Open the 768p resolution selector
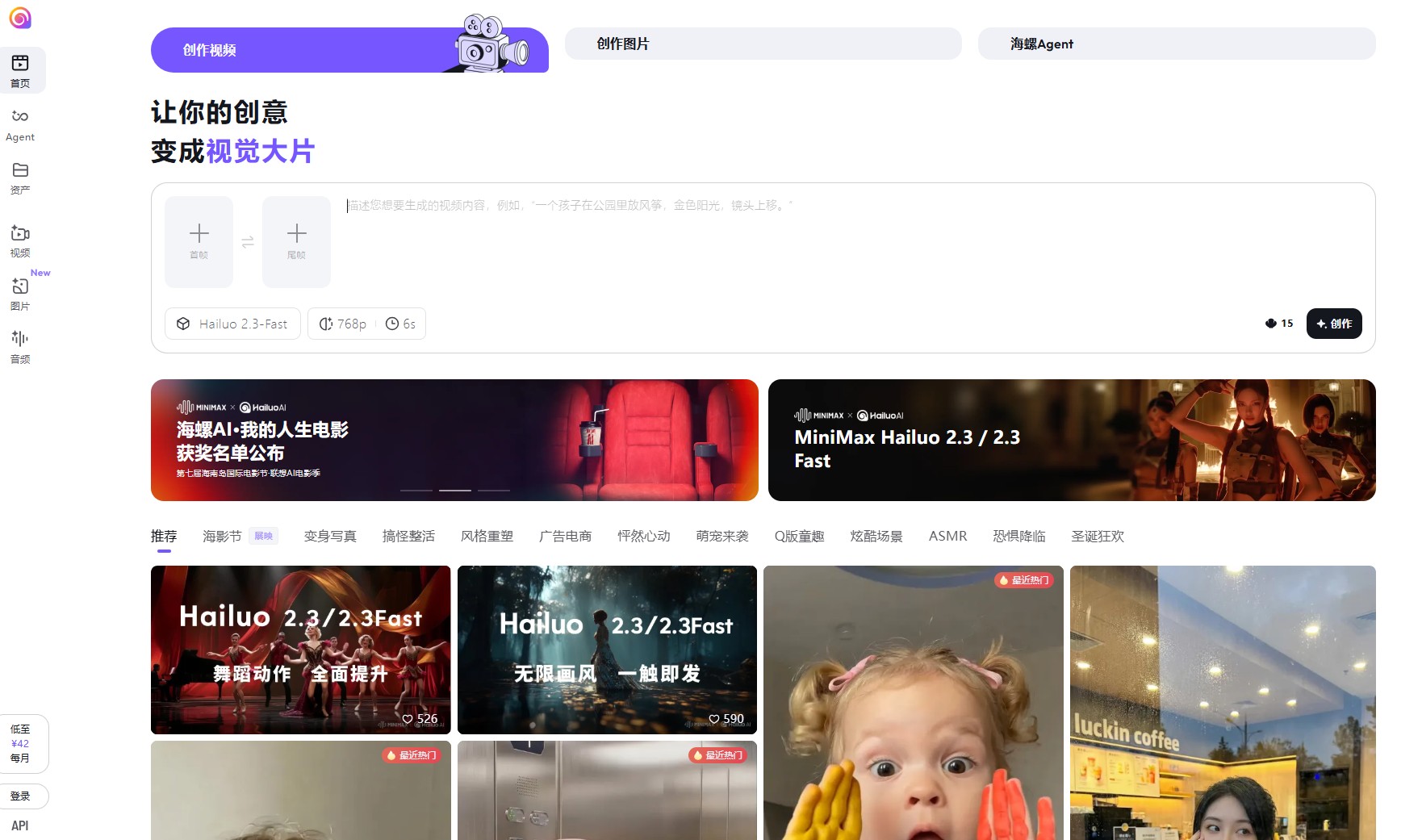This screenshot has width=1422, height=840. click(x=343, y=324)
